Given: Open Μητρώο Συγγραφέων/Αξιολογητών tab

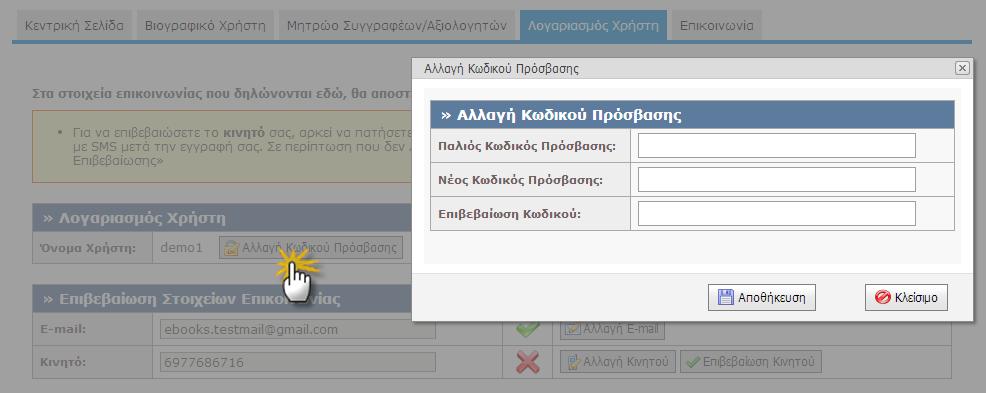Looking at the screenshot, I should (397, 26).
